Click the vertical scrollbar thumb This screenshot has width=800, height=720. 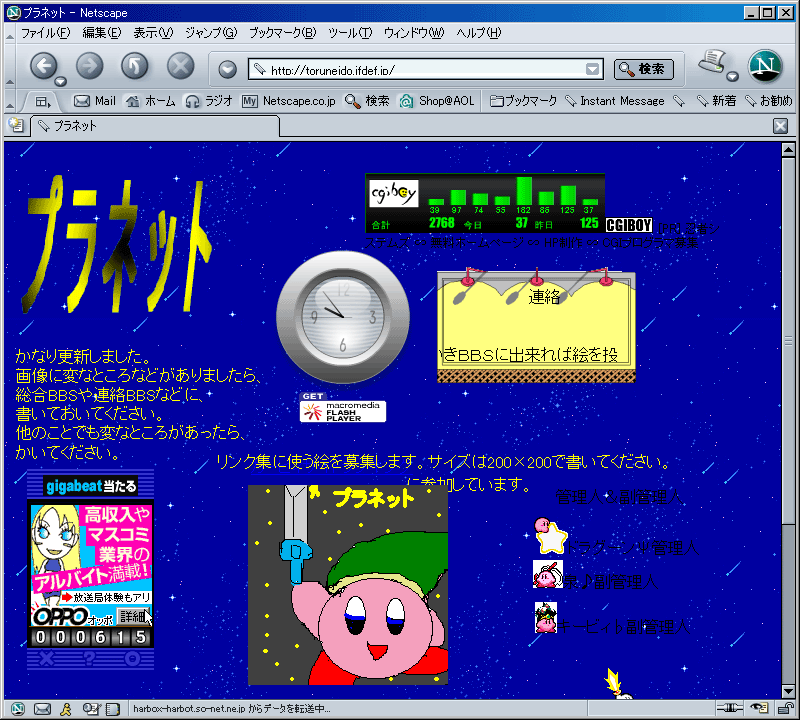tap(788, 341)
